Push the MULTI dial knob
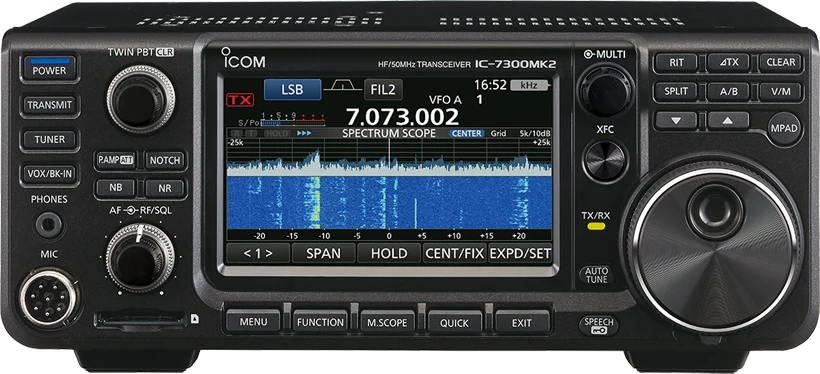 (606, 90)
